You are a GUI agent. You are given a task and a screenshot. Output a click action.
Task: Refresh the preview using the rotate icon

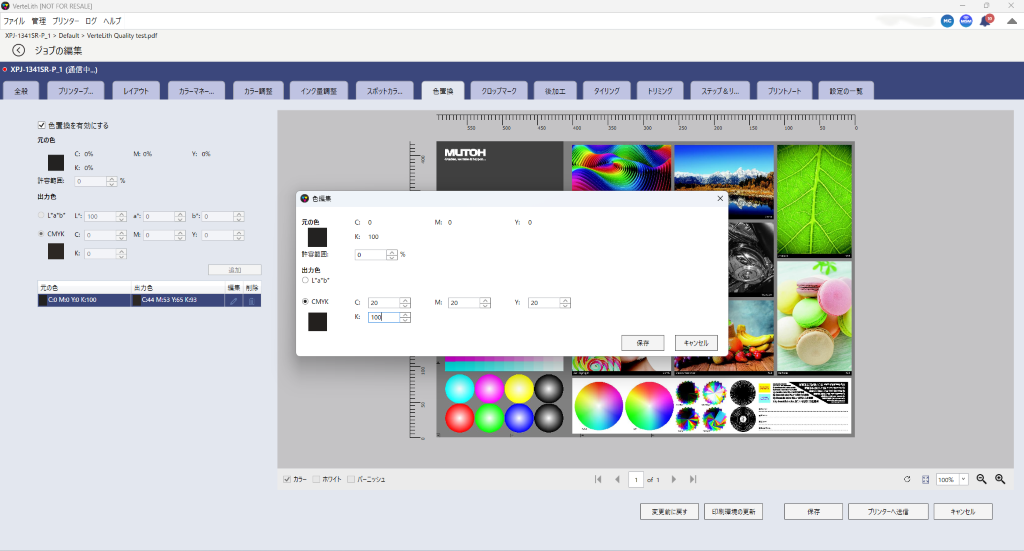pos(907,479)
